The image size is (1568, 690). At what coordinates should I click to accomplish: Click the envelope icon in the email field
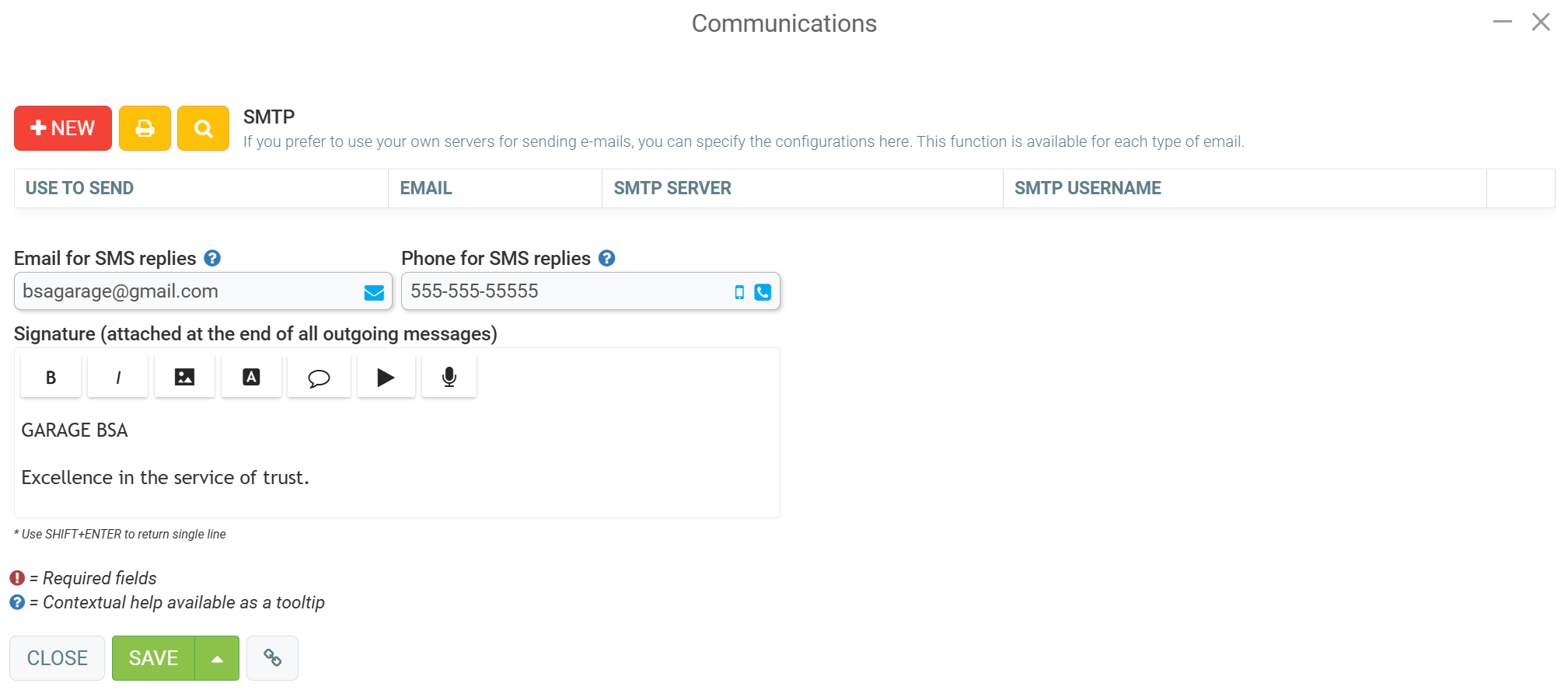coord(374,292)
